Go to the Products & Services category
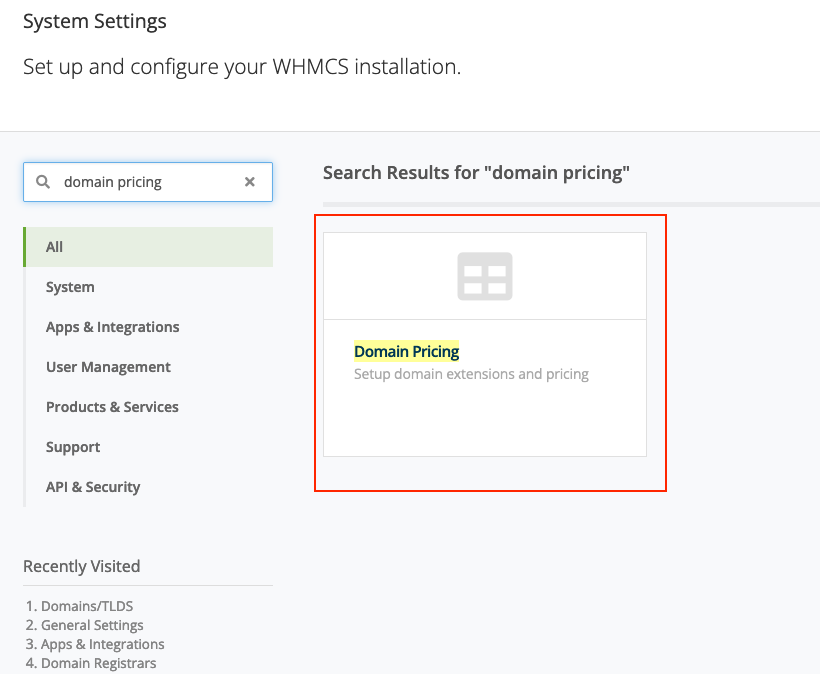The width and height of the screenshot is (820, 674). [x=112, y=407]
